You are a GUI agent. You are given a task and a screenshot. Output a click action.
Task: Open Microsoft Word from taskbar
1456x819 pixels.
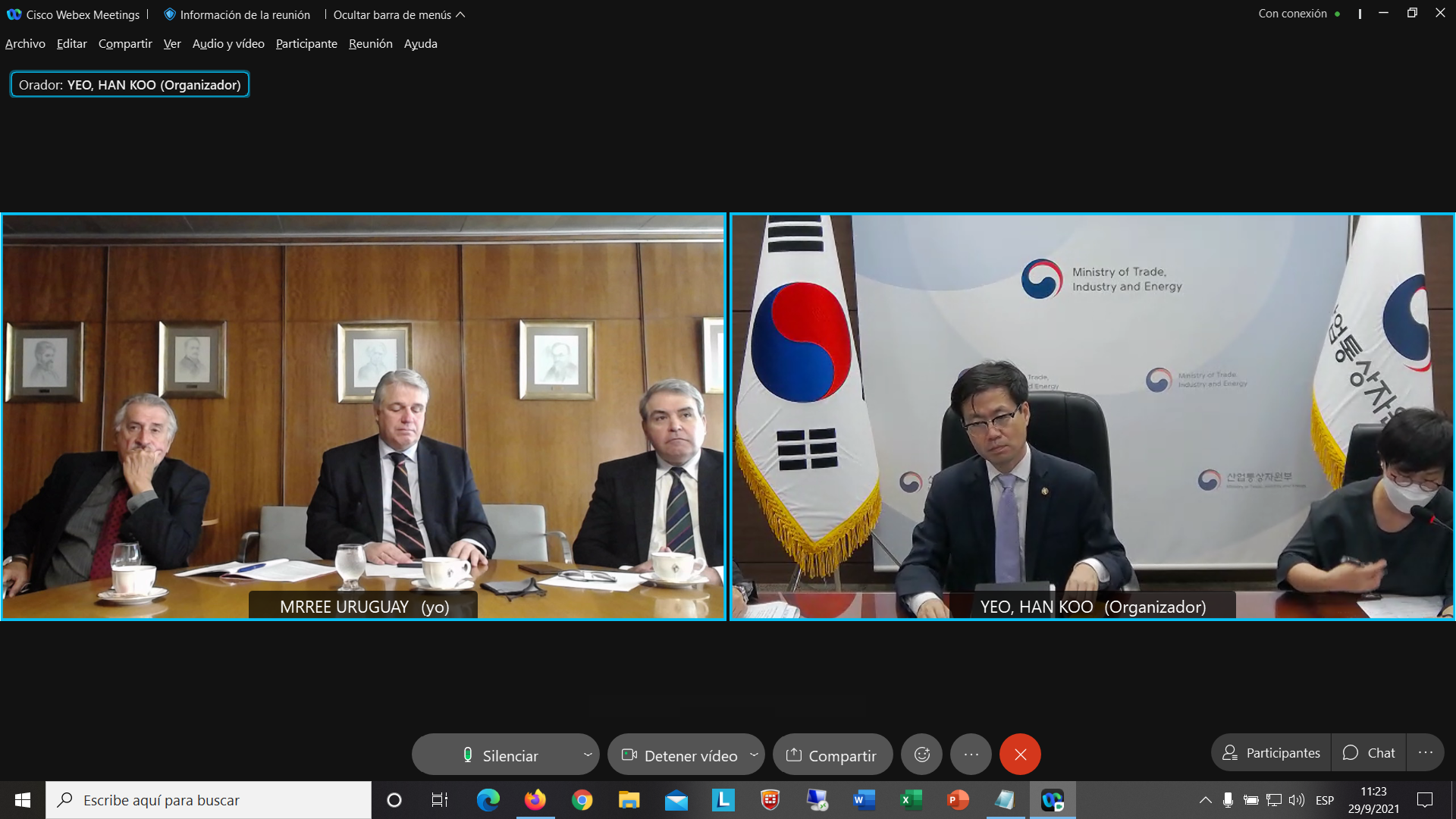coord(864,800)
